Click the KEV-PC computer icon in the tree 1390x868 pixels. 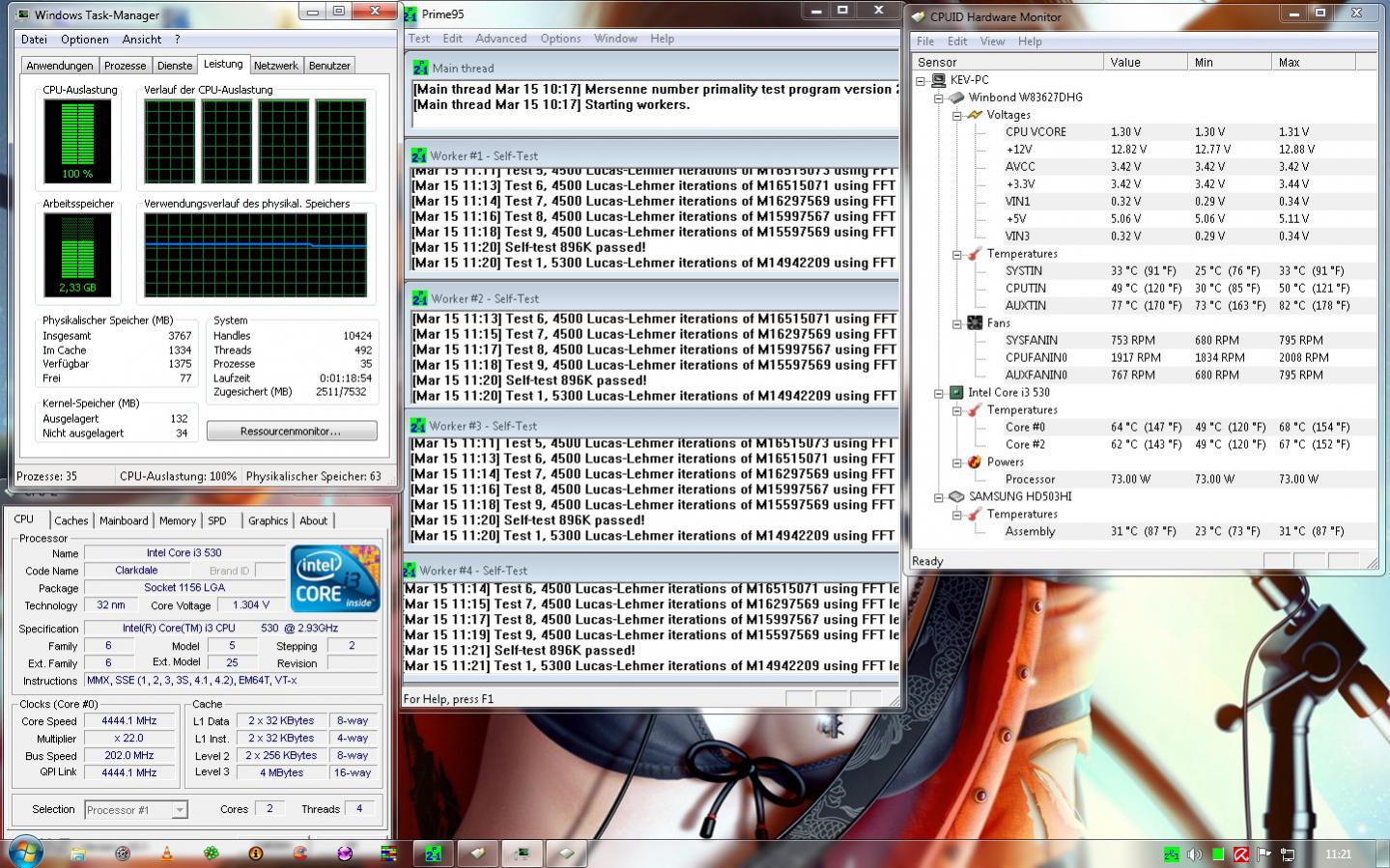[939, 80]
